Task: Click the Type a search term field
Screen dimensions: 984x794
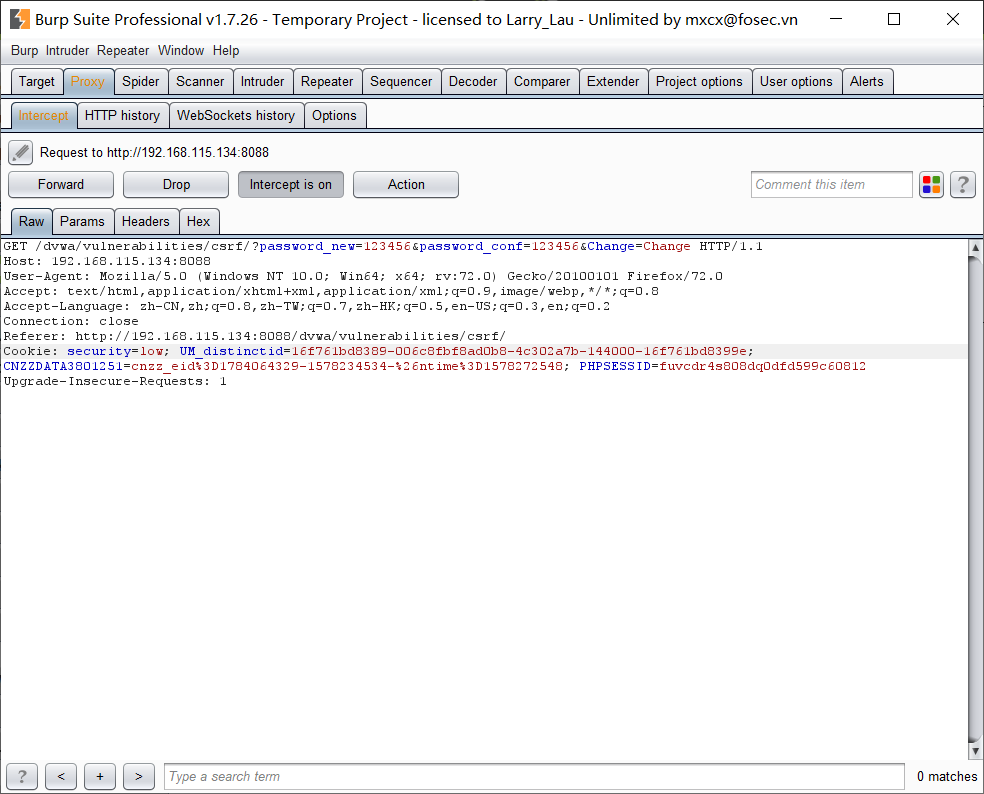Action: [x=534, y=776]
